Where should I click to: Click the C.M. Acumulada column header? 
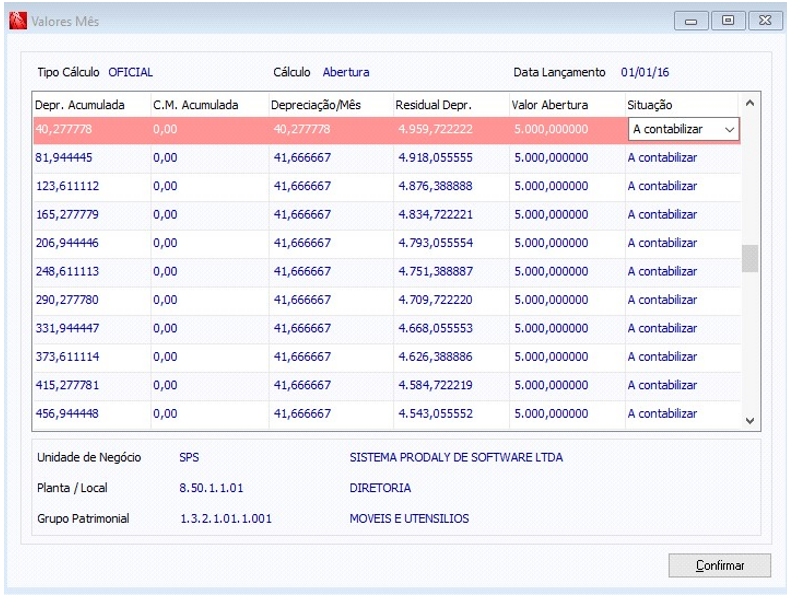click(195, 104)
